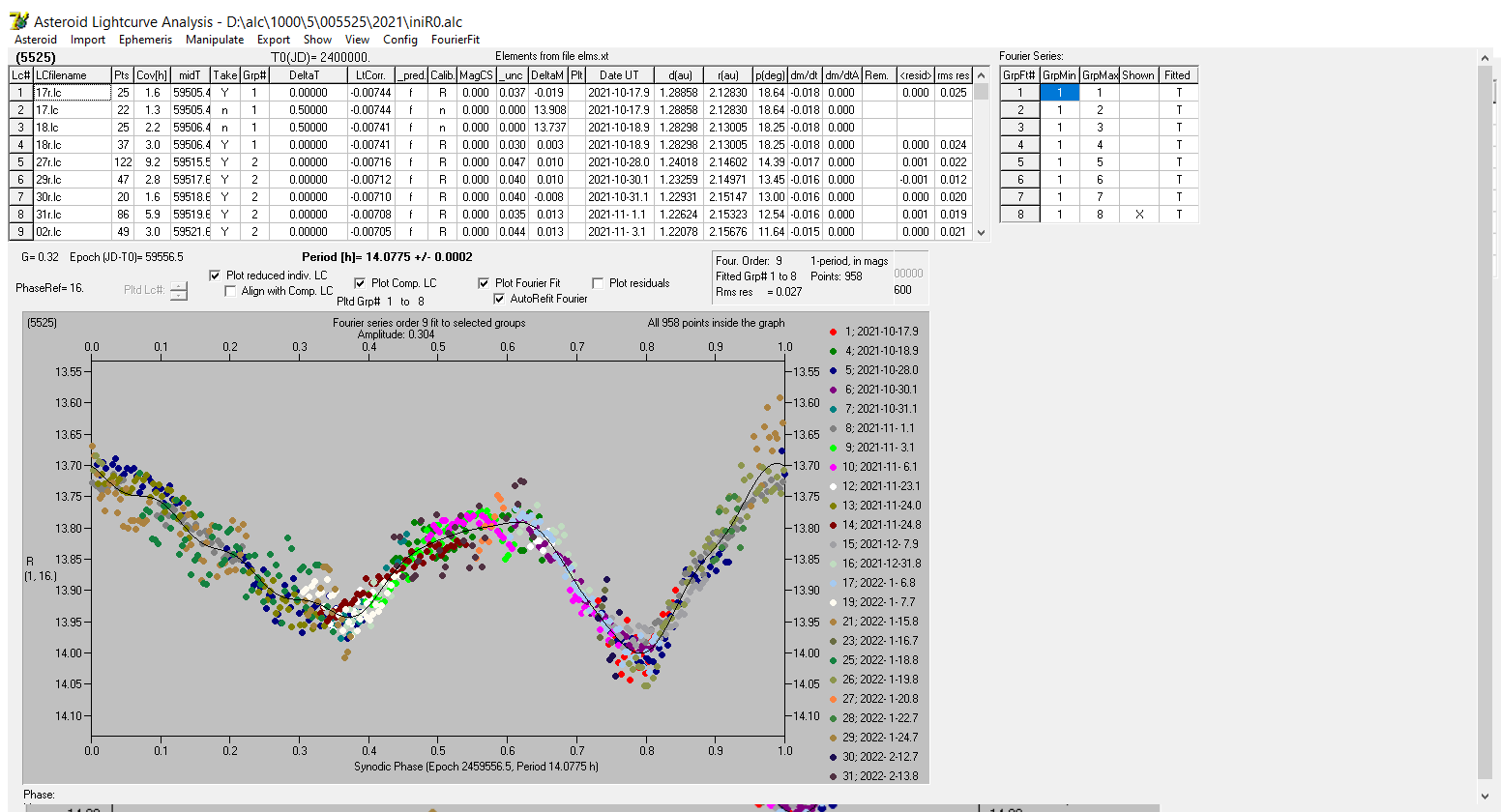Click the light blue legend dot for 17; 2022-1-6.8
The image size is (1501, 812).
pos(834,583)
